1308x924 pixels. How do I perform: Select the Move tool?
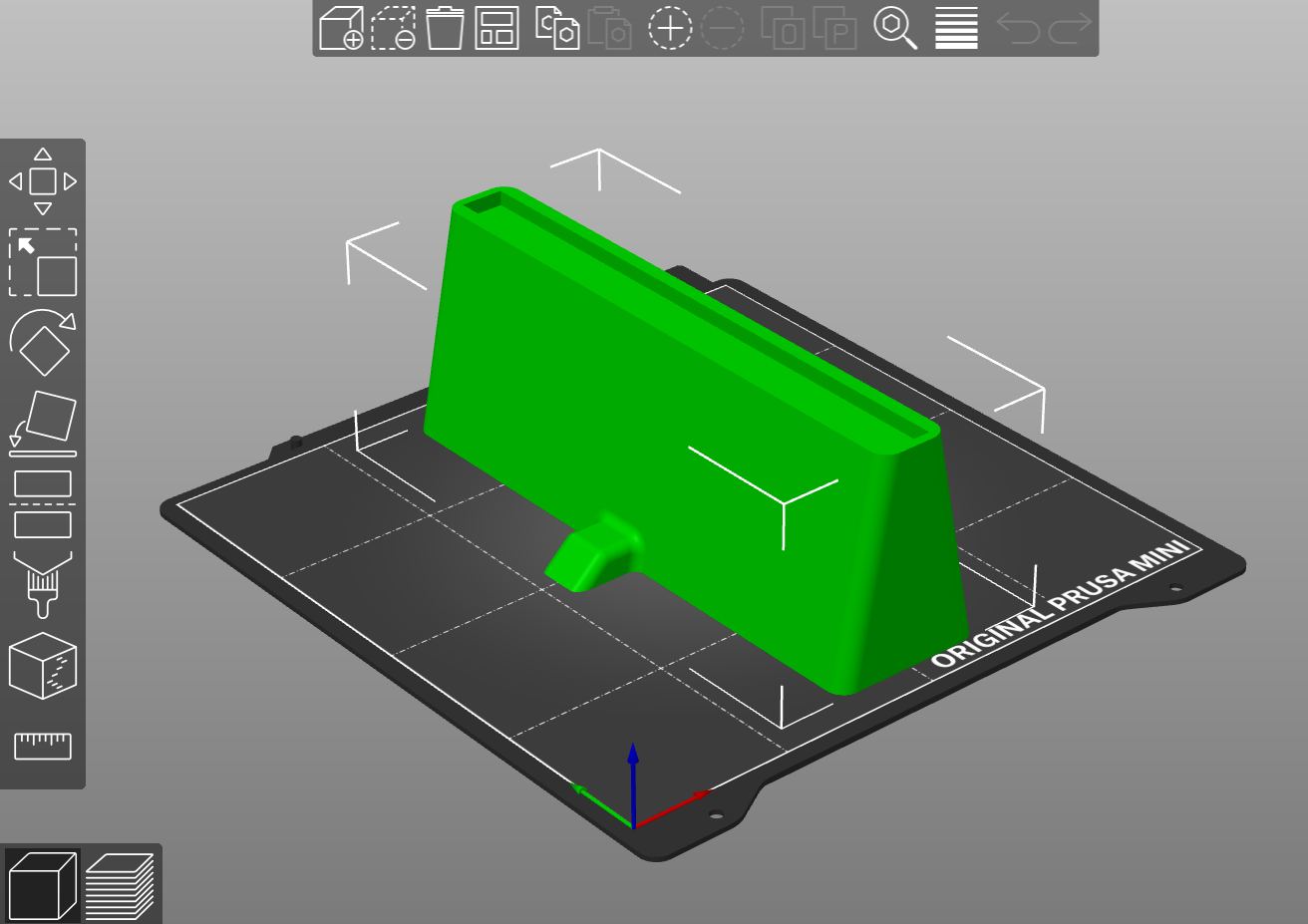pos(43,181)
